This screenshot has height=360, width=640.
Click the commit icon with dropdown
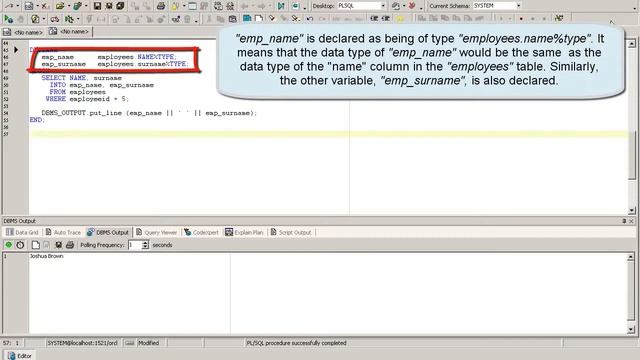396,6
